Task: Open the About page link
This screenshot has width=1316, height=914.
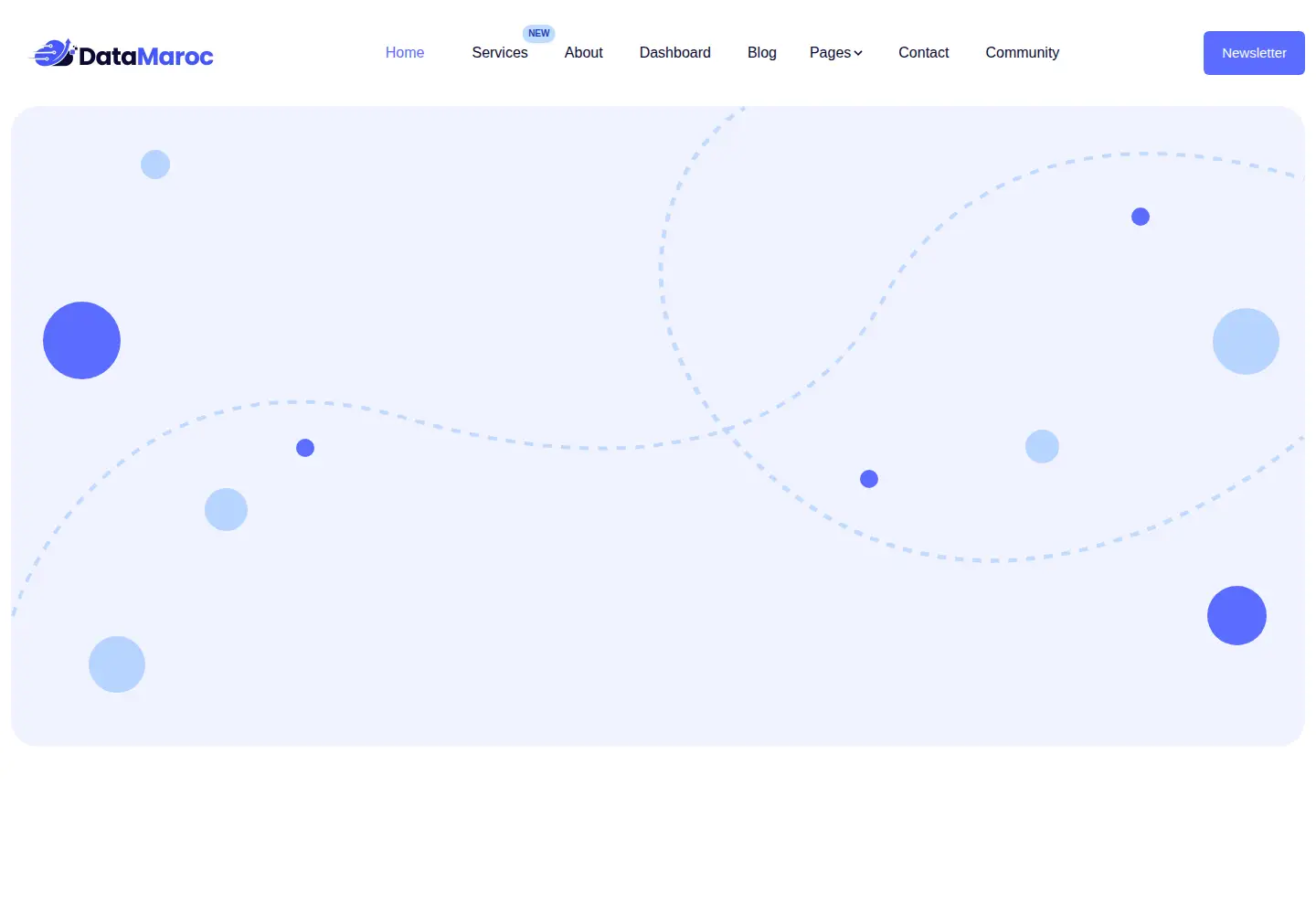Action: coord(584,53)
